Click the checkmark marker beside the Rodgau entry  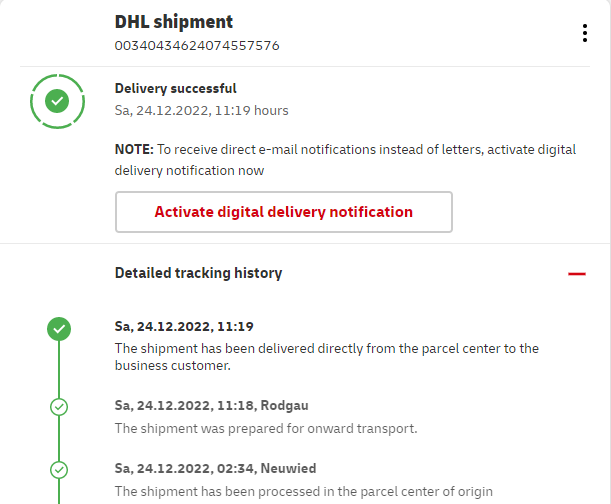point(59,406)
